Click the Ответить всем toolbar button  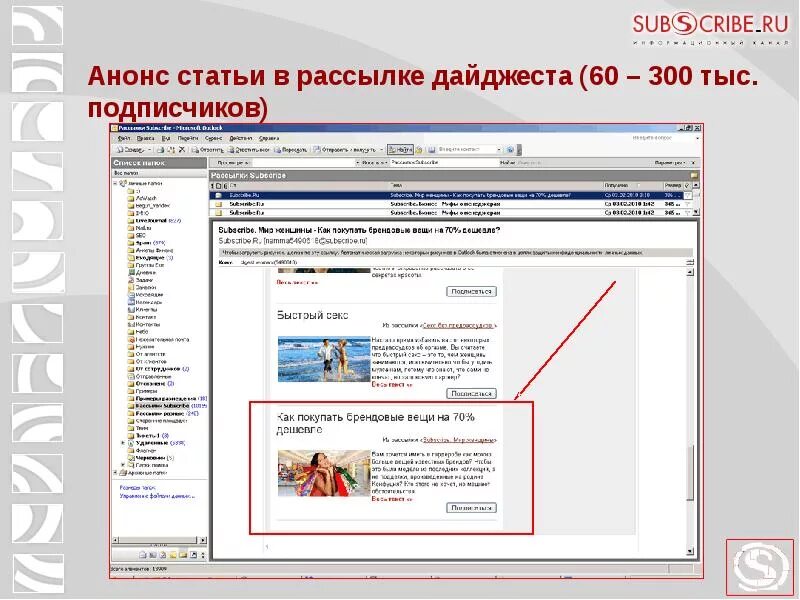(248, 150)
